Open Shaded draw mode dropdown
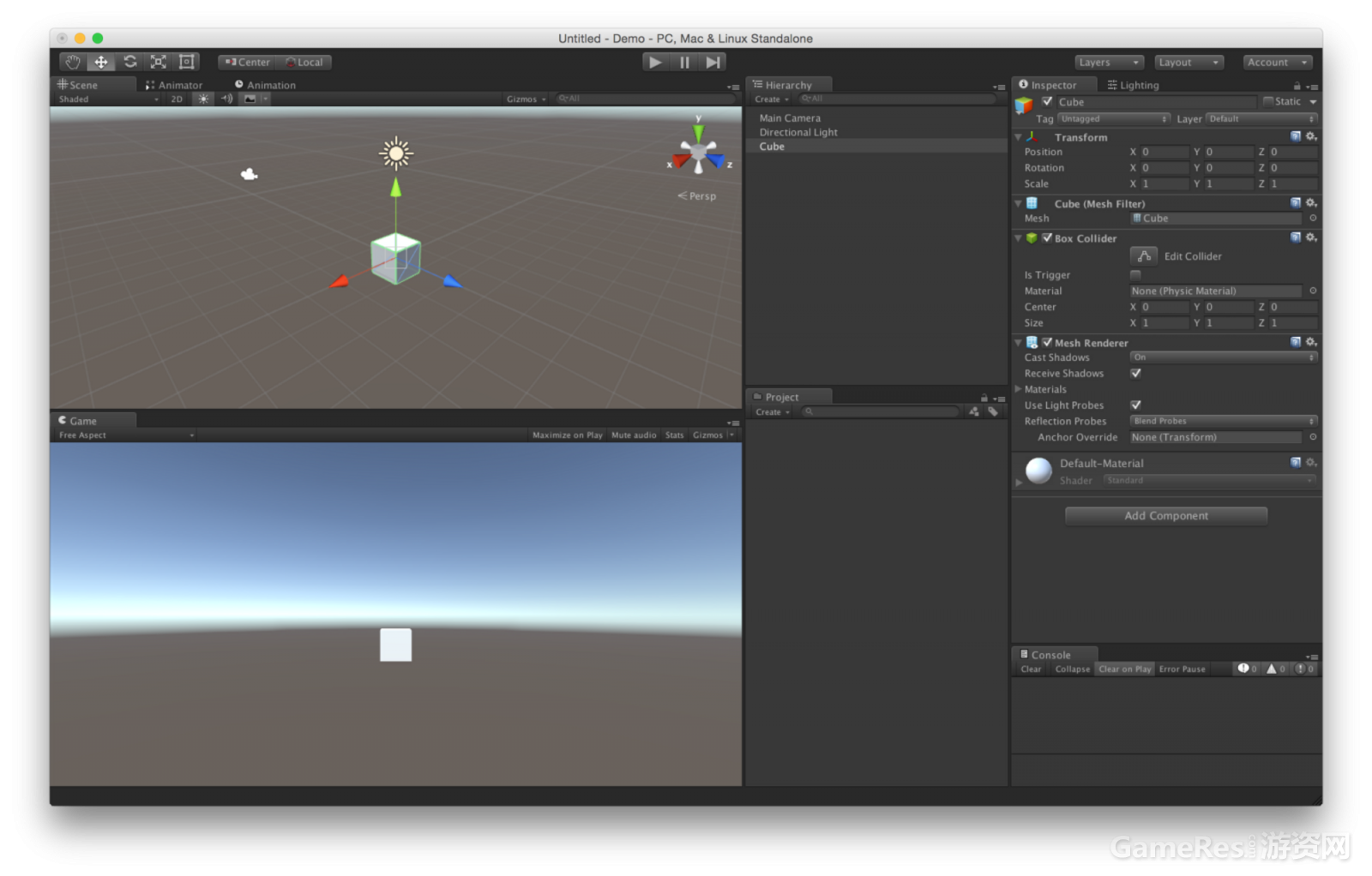1372x876 pixels. point(109,99)
